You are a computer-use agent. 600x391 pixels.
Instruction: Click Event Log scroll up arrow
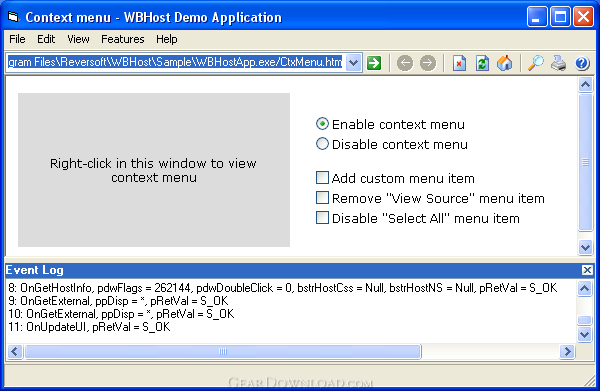584,288
